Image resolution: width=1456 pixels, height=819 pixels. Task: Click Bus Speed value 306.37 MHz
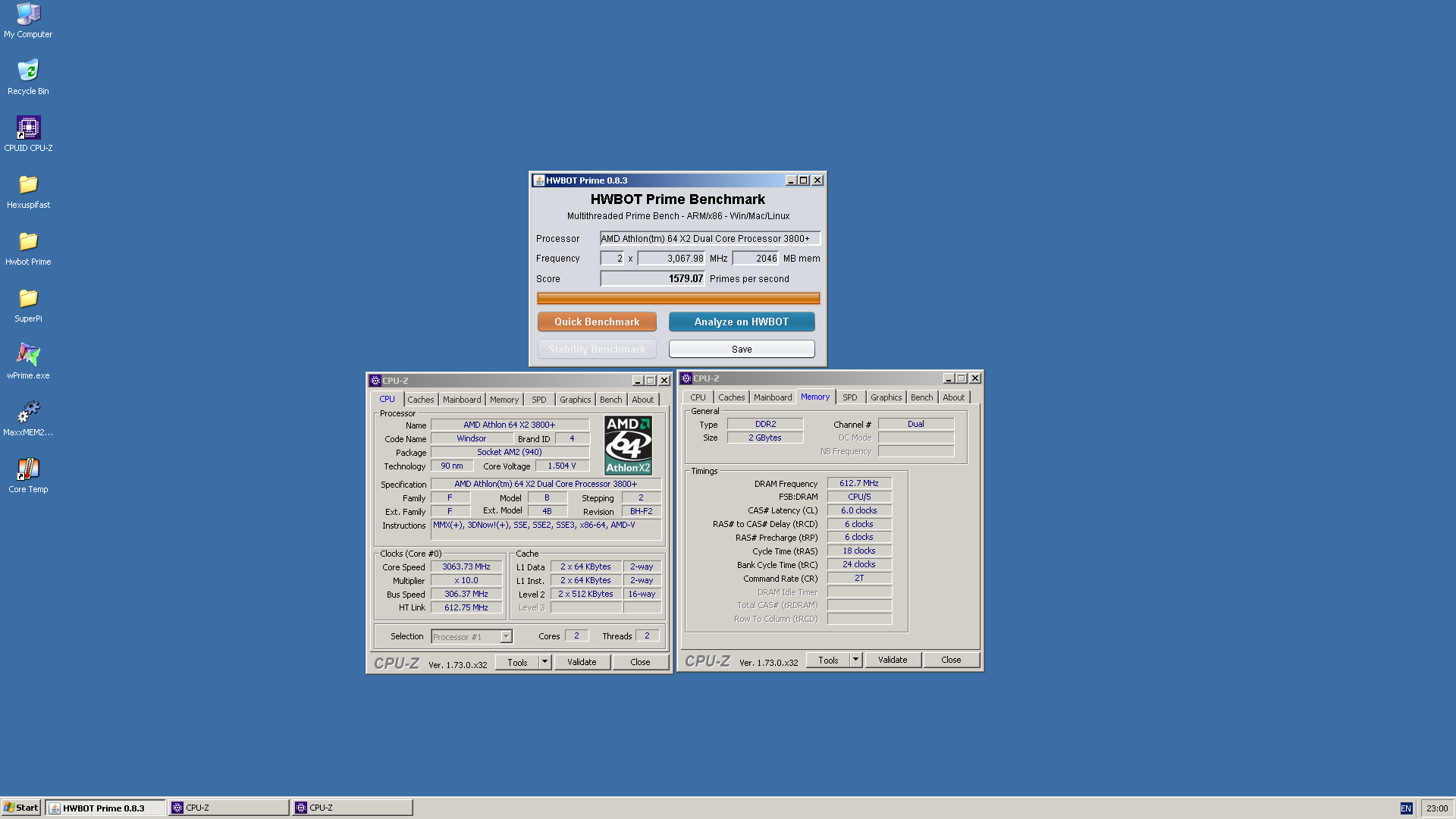(x=466, y=594)
